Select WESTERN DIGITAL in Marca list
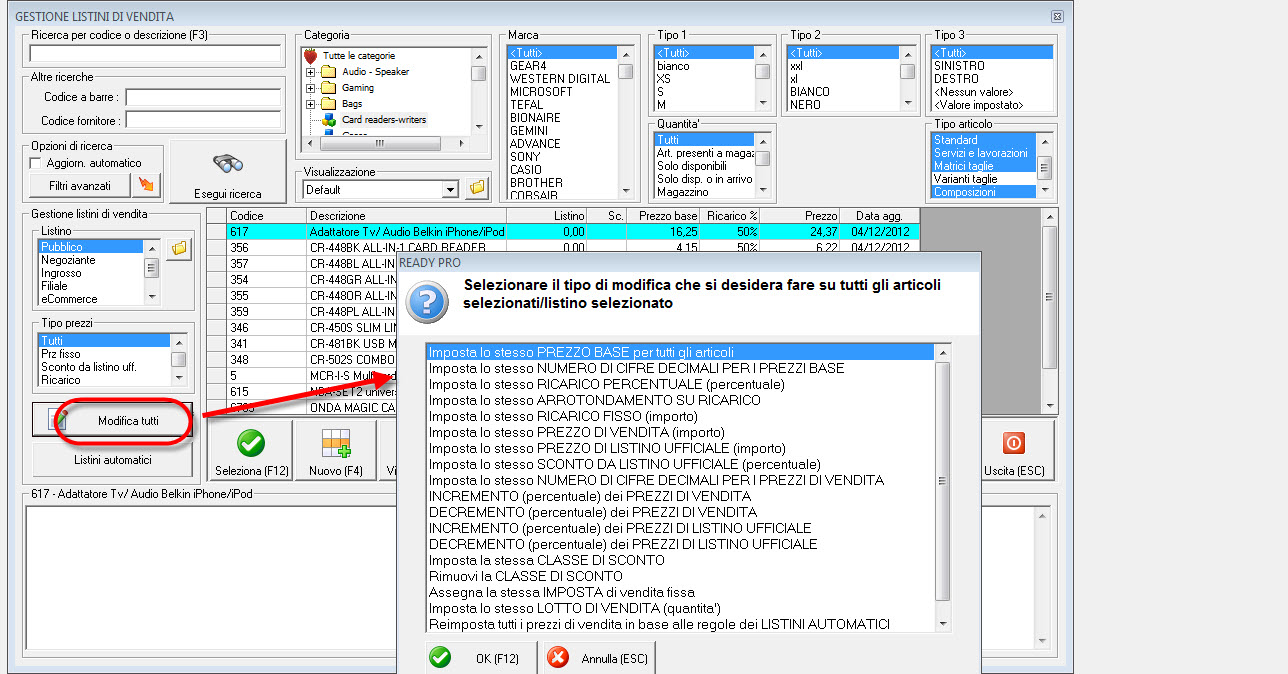This screenshot has width=1288, height=674. (x=562, y=78)
